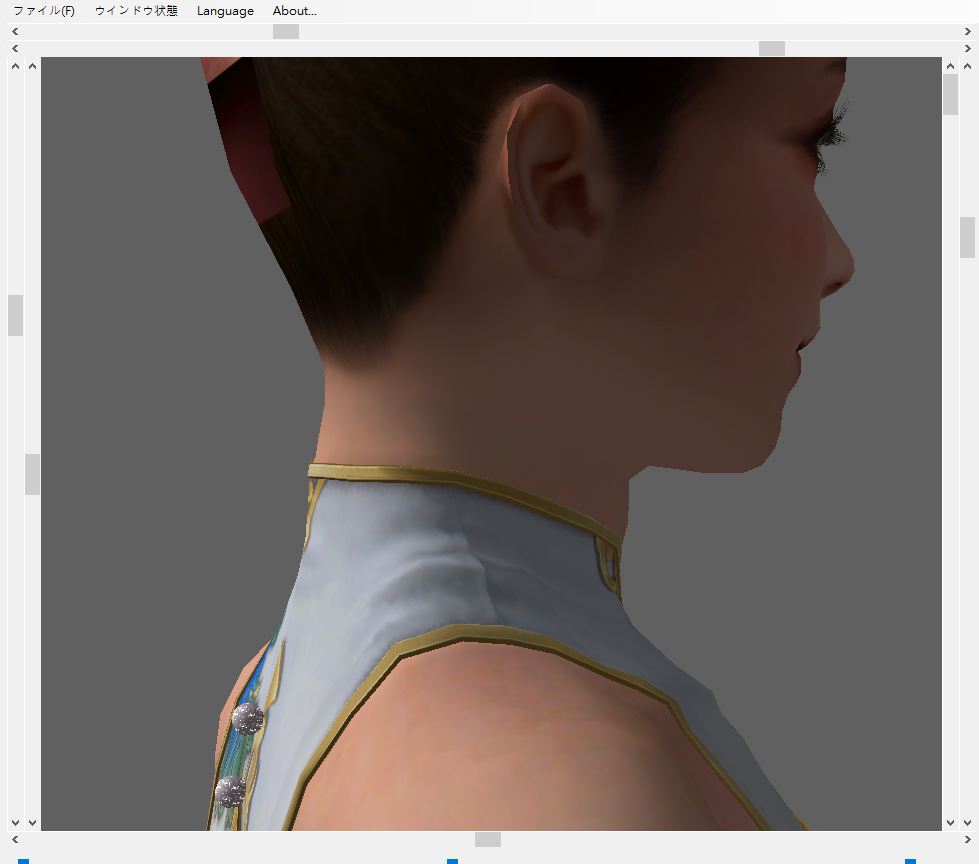Click right arrow of second top horizontal scrollbar
Image resolution: width=979 pixels, height=864 pixels.
click(x=968, y=48)
